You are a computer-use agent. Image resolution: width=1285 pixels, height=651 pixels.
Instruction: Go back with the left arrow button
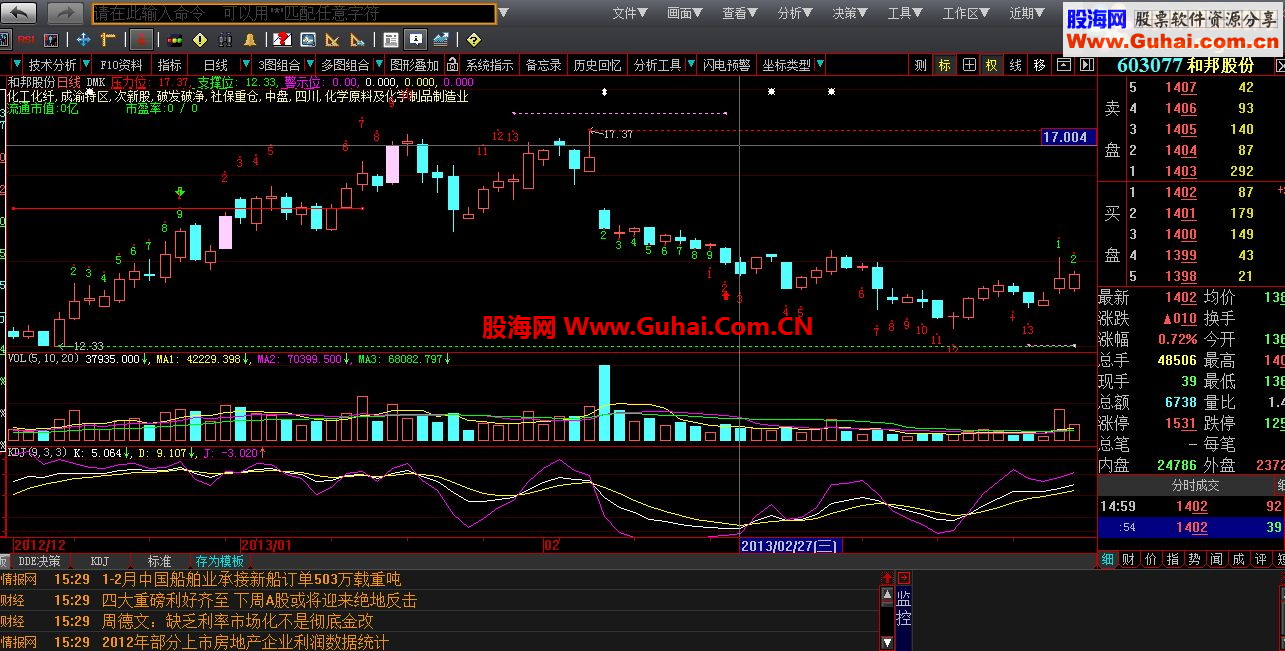click(x=19, y=13)
